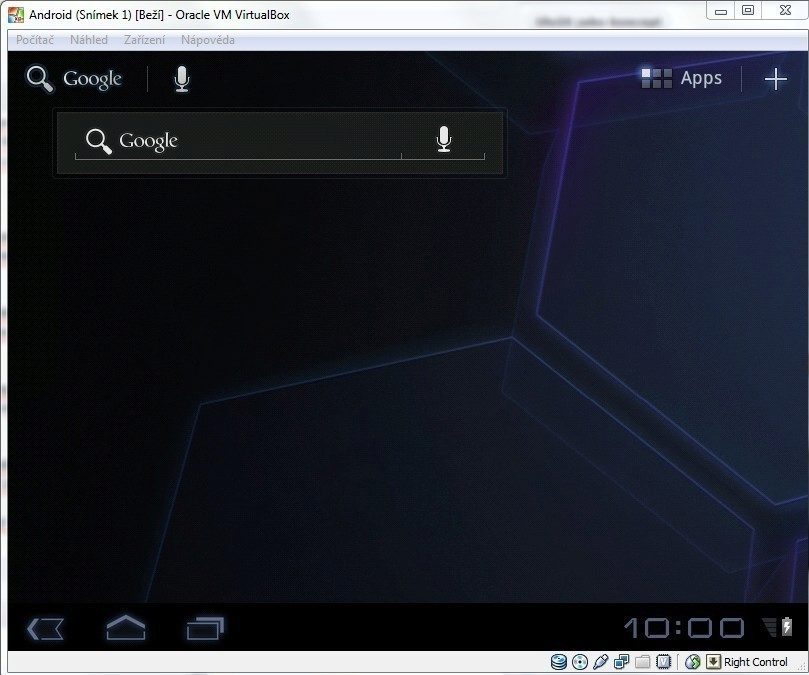Viewport: 809px width, 675px height.
Task: Click the keyboard capture arrow icon
Action: tap(713, 662)
